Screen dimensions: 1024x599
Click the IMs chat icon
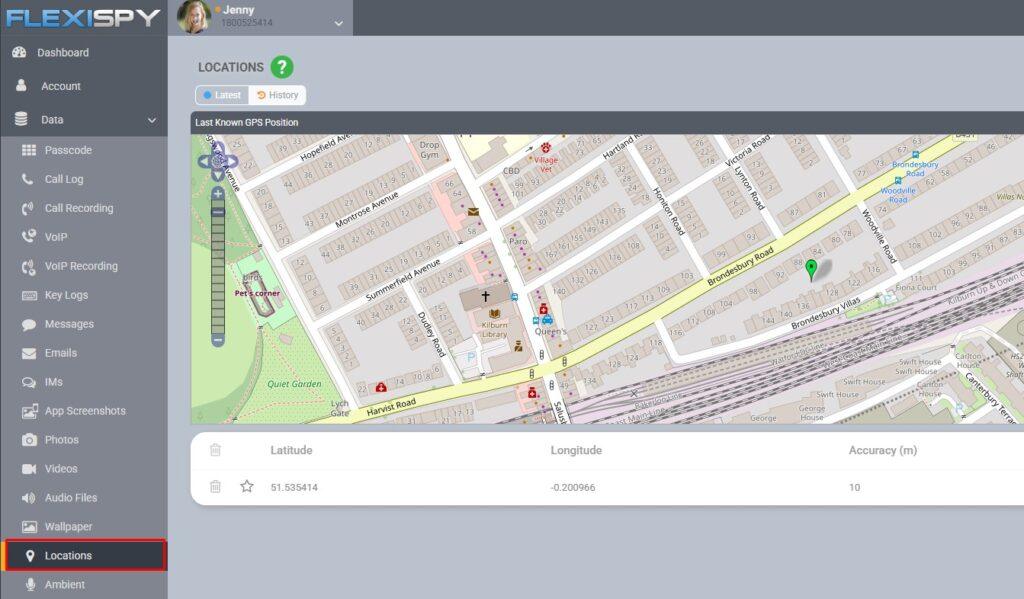29,382
